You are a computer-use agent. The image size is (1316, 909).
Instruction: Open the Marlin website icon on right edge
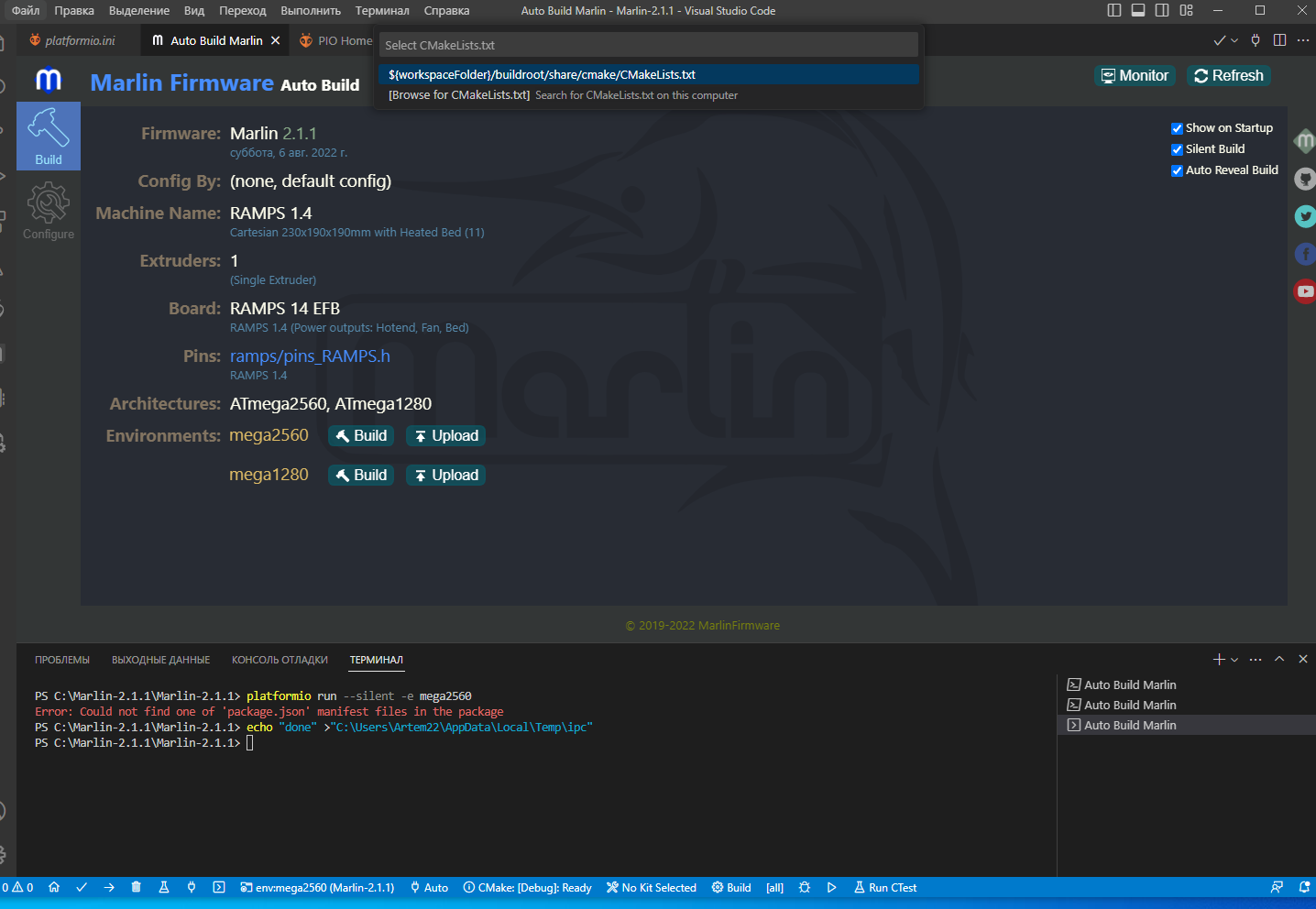(1305, 141)
